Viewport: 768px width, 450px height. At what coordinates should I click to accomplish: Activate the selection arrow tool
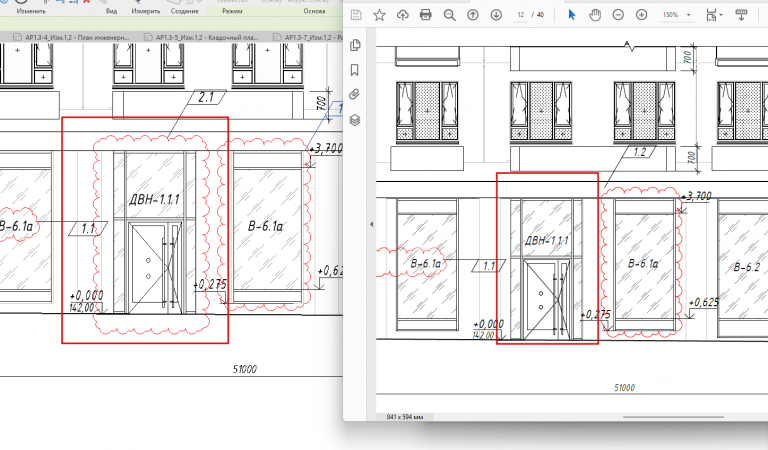coord(572,15)
